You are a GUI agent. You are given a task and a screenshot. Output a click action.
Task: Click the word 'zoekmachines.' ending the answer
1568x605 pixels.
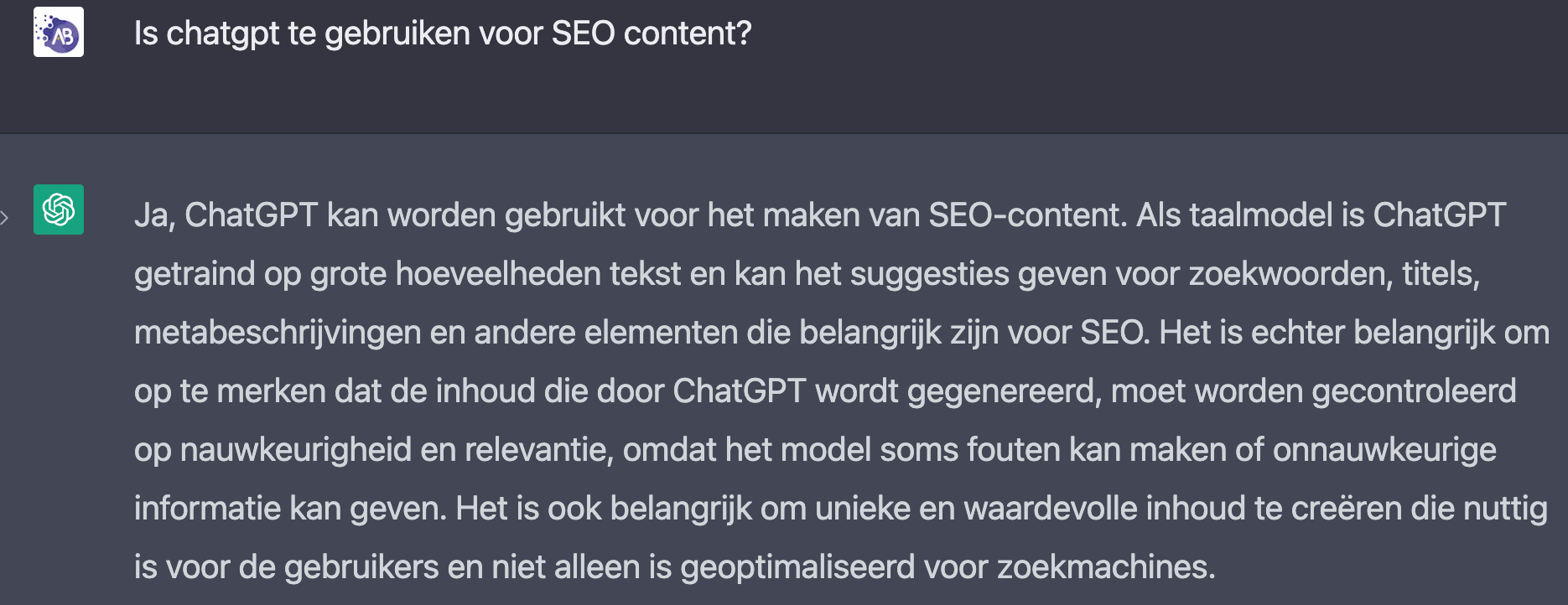click(1106, 567)
